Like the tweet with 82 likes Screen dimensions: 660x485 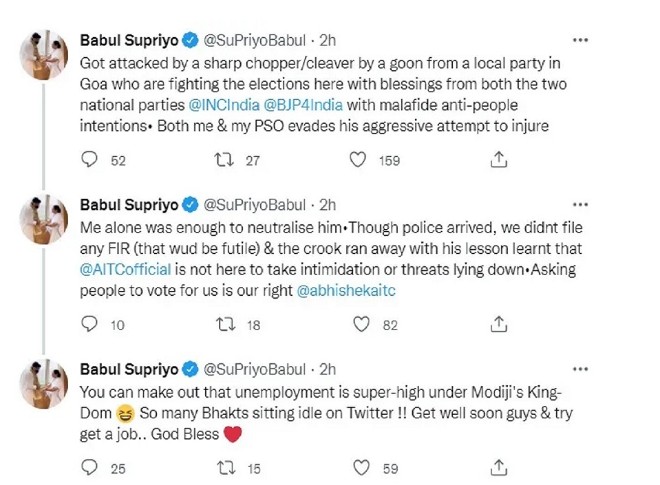click(x=357, y=324)
